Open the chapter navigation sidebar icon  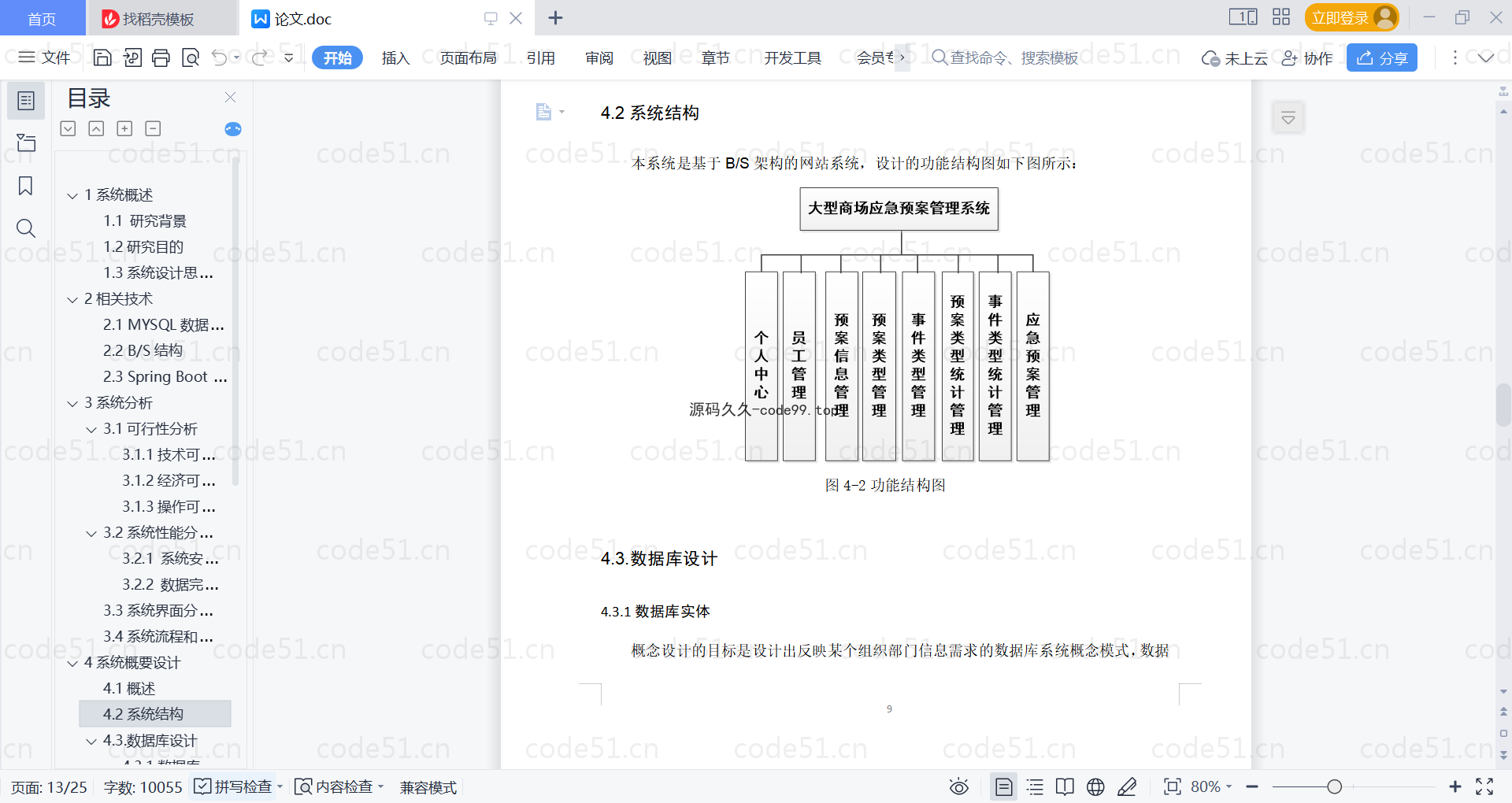coord(26,142)
